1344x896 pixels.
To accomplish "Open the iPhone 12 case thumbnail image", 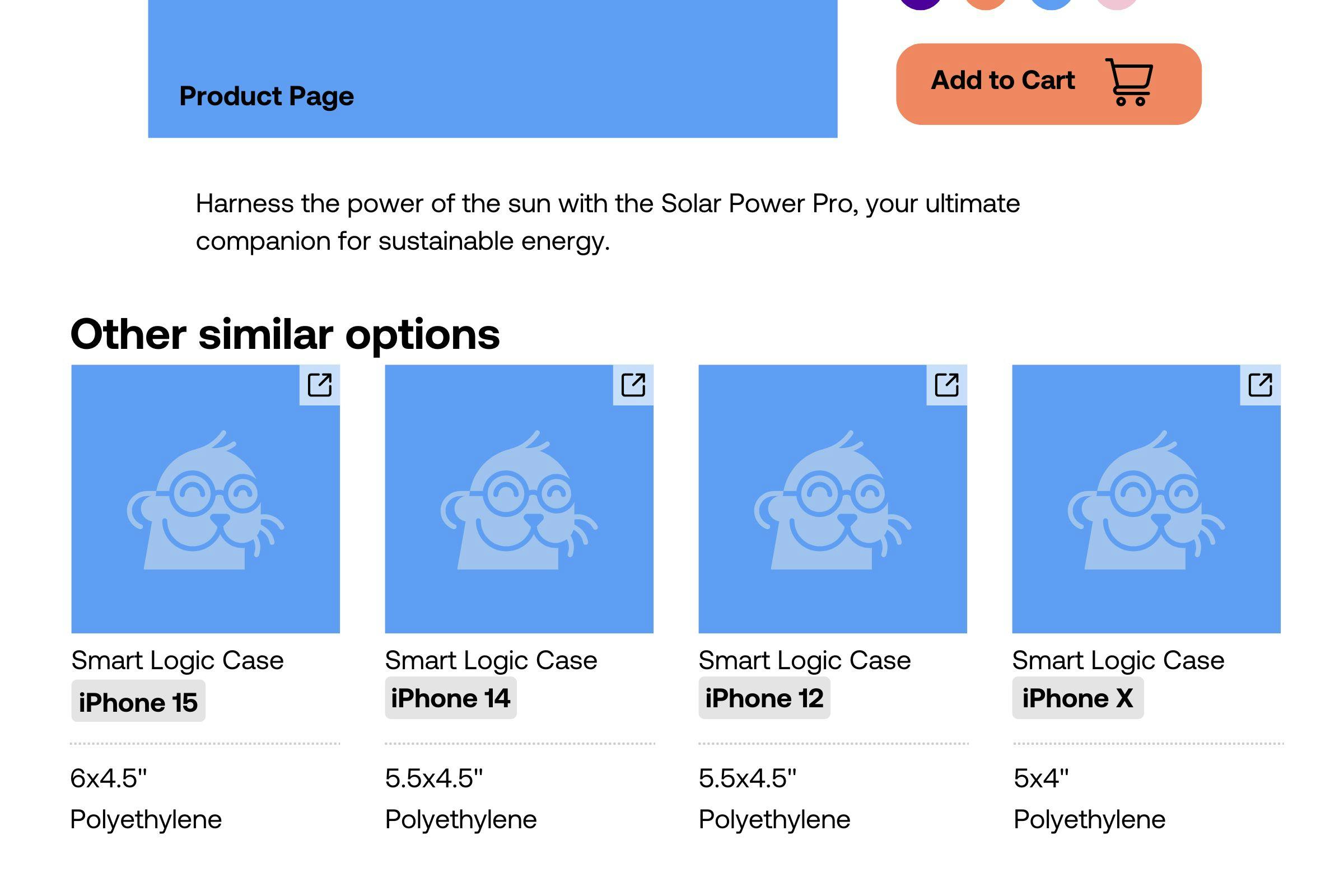I will point(833,499).
